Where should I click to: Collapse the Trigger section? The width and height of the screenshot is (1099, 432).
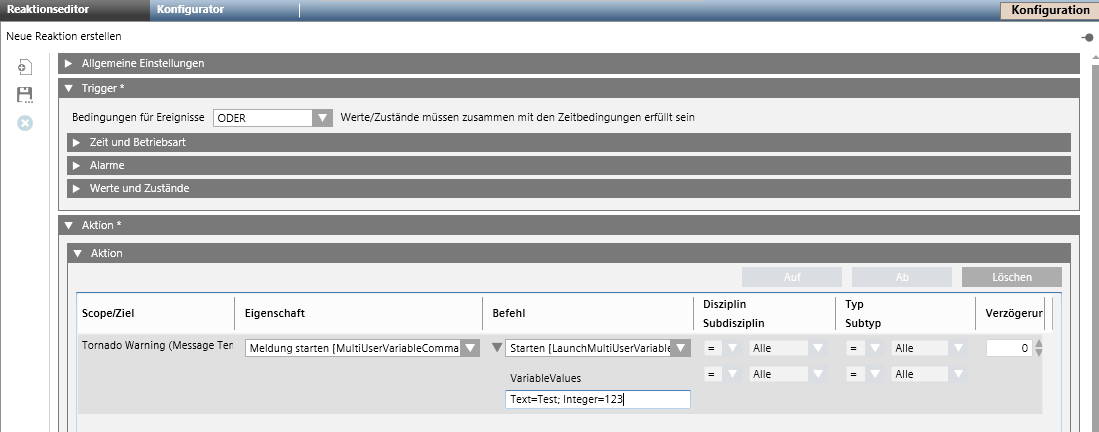tap(69, 88)
